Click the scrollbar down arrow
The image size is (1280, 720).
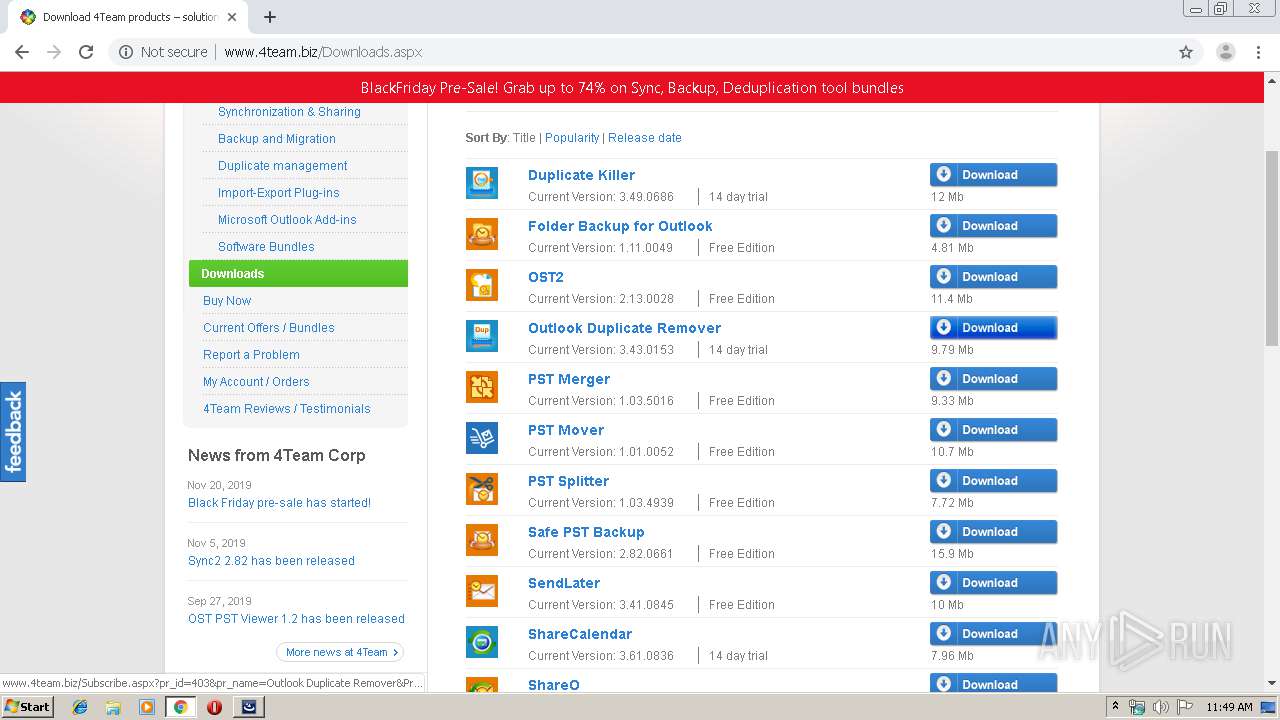(1272, 683)
